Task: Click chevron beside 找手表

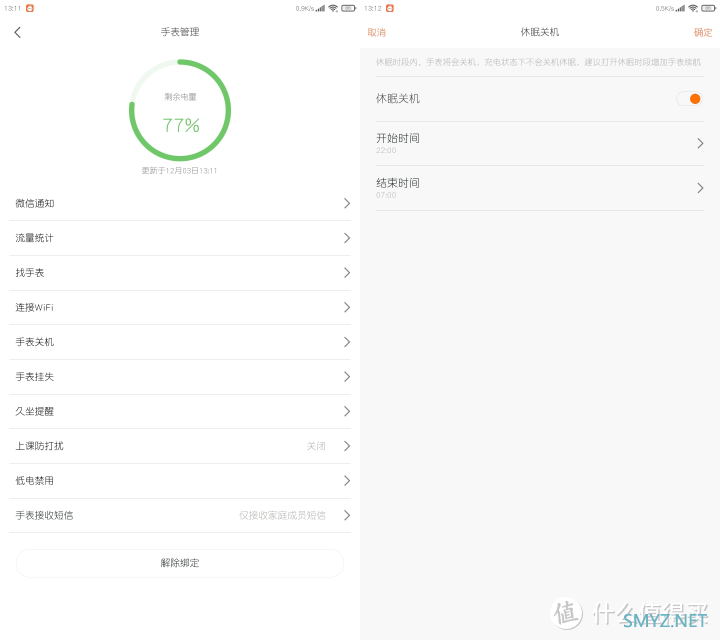Action: click(x=347, y=273)
